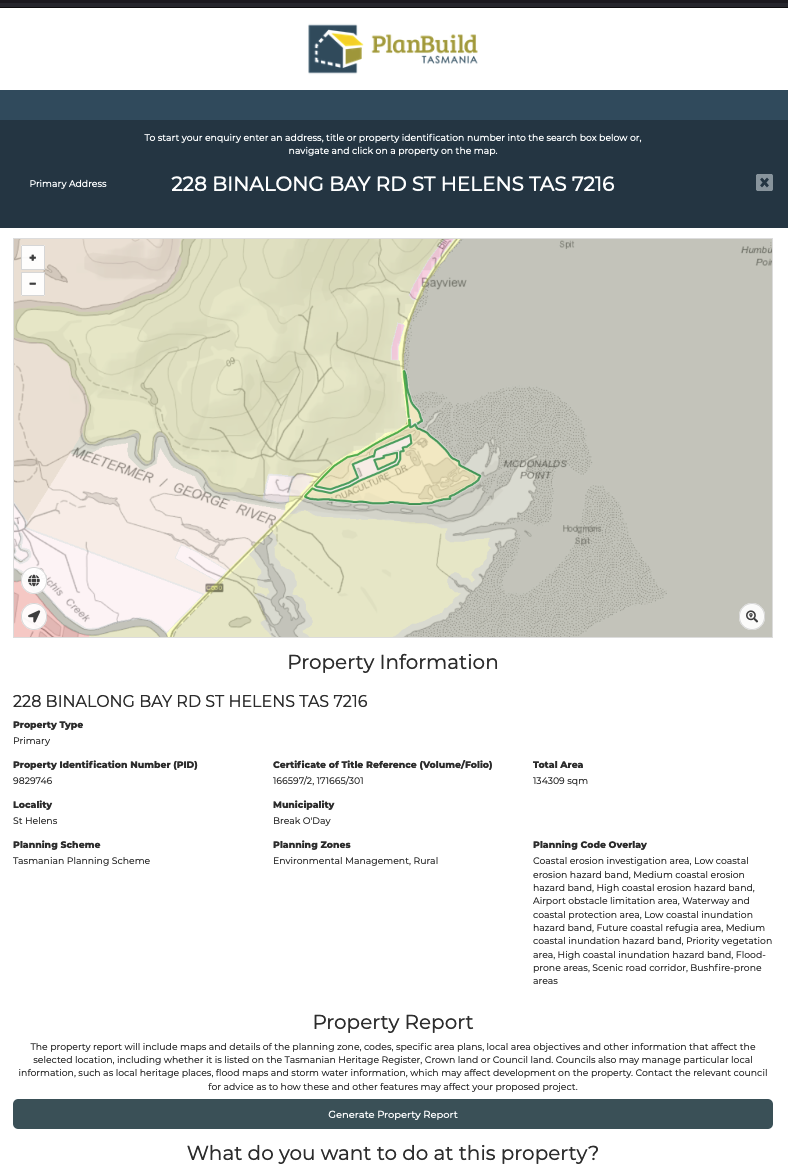Click Generate Property Report button
The width and height of the screenshot is (788, 1168).
[x=393, y=1114]
